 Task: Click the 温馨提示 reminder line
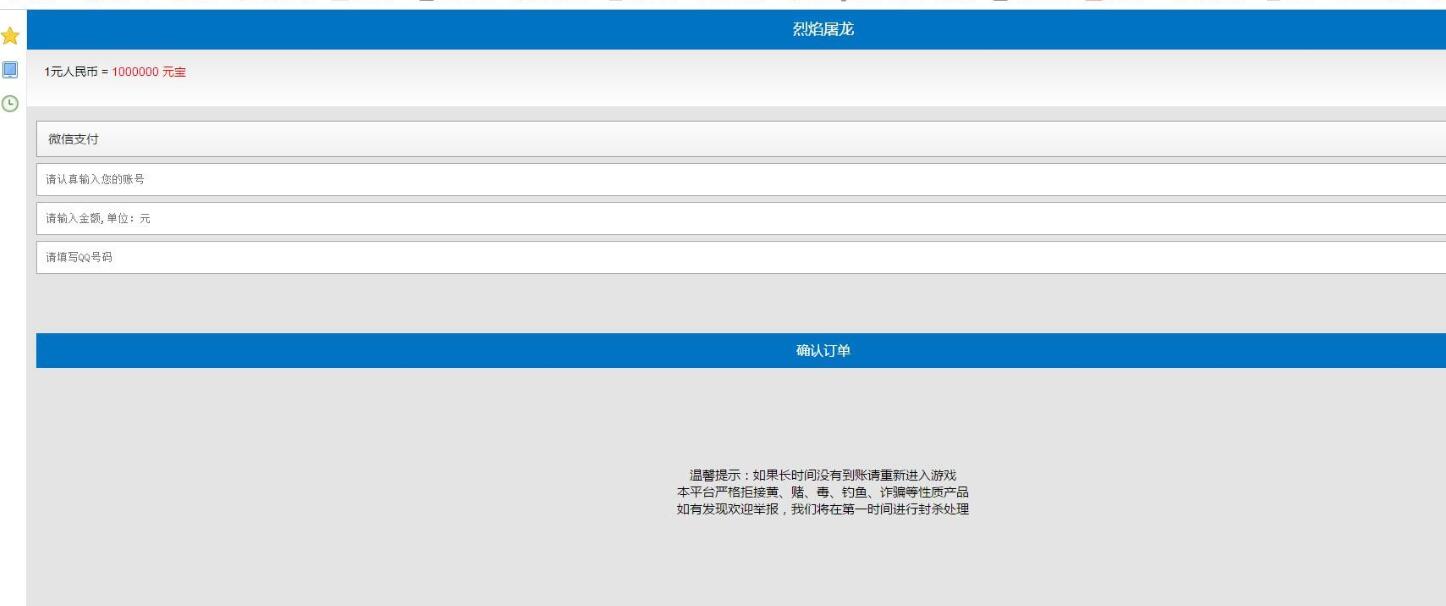[x=822, y=475]
